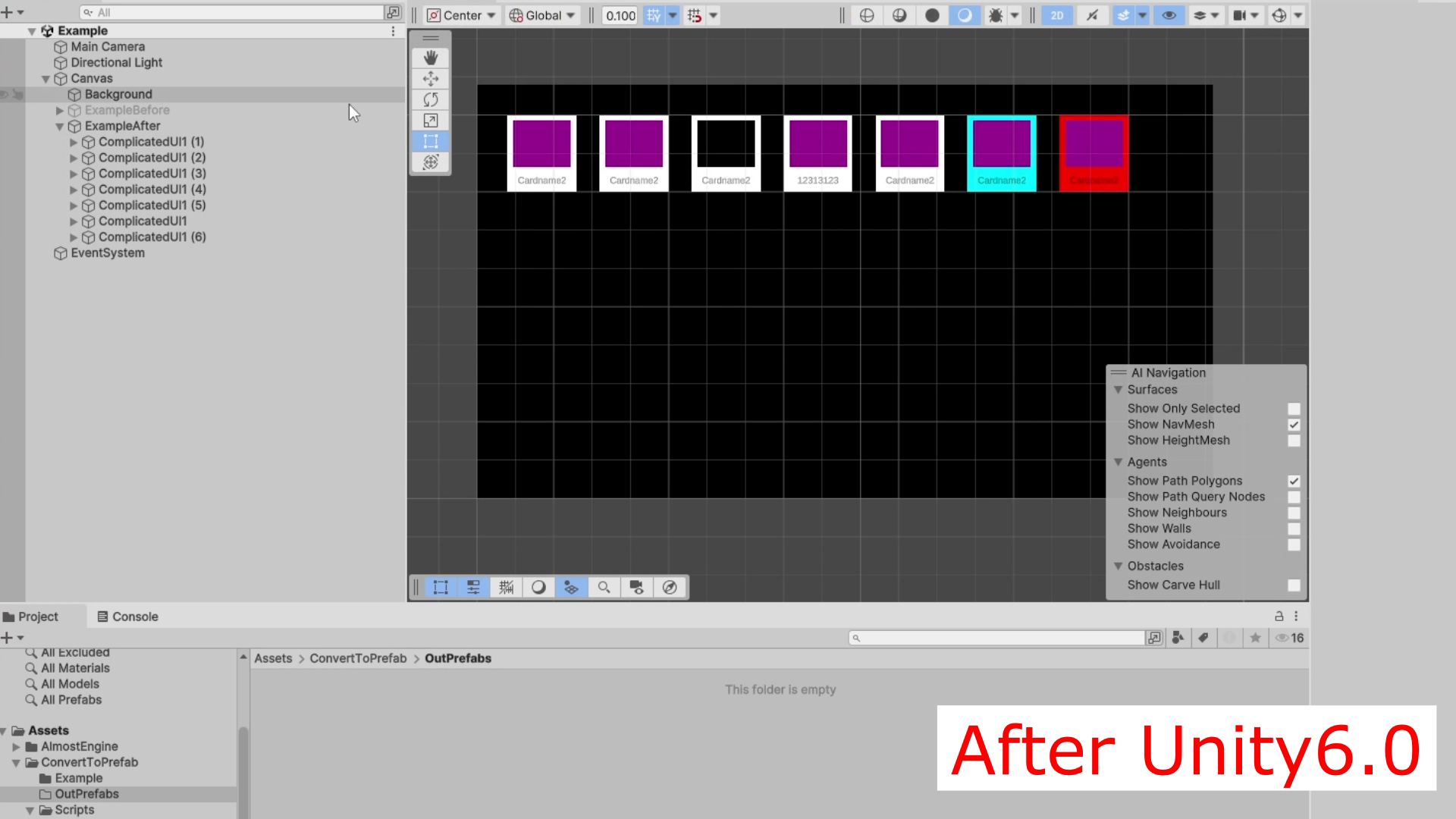Collapse the ExampleAfter object
The width and height of the screenshot is (1456, 819).
[60, 127]
